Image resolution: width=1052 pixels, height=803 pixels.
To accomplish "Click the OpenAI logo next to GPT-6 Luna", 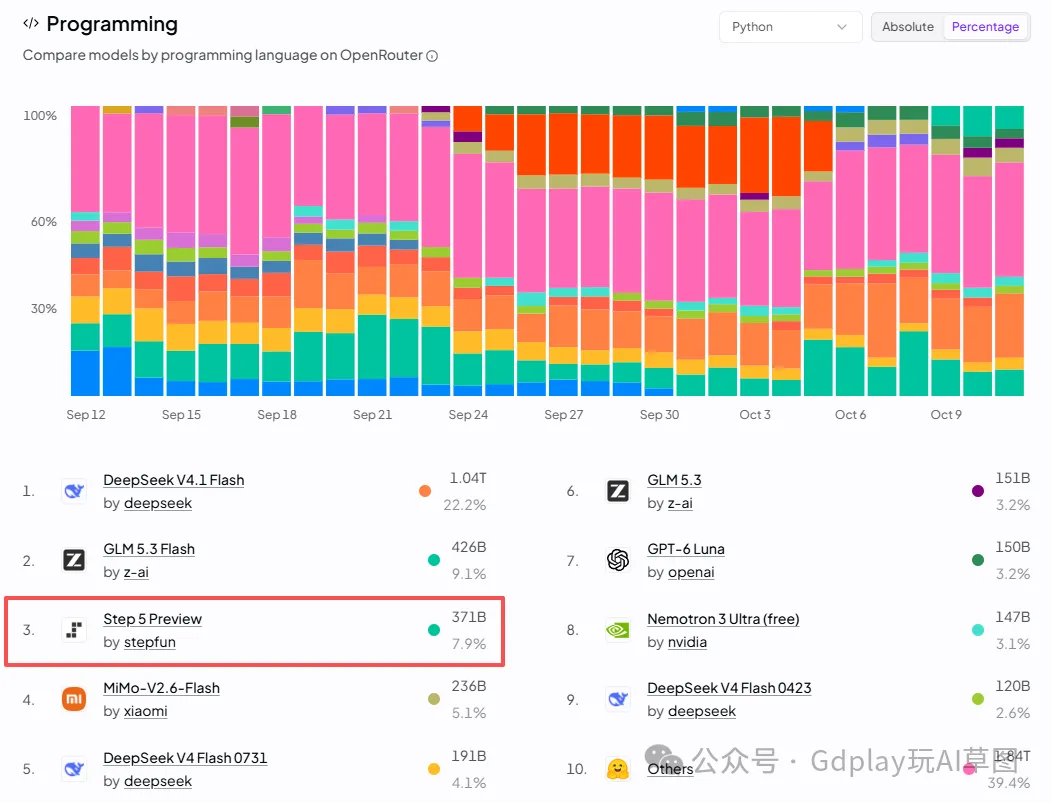I will [x=618, y=560].
